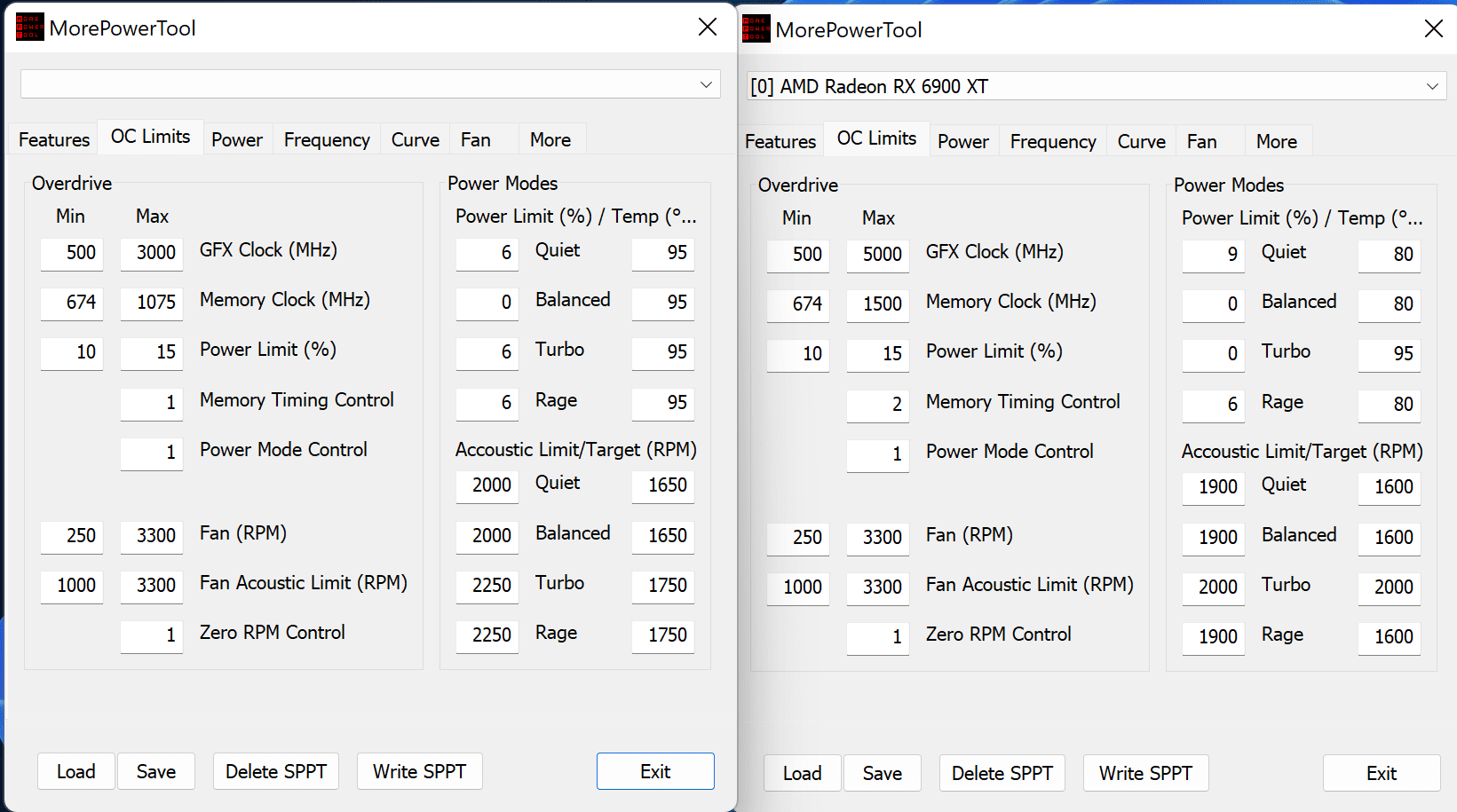Edit Turbo acoustic limit 2000 in right window
The width and height of the screenshot is (1457, 812).
point(1214,587)
